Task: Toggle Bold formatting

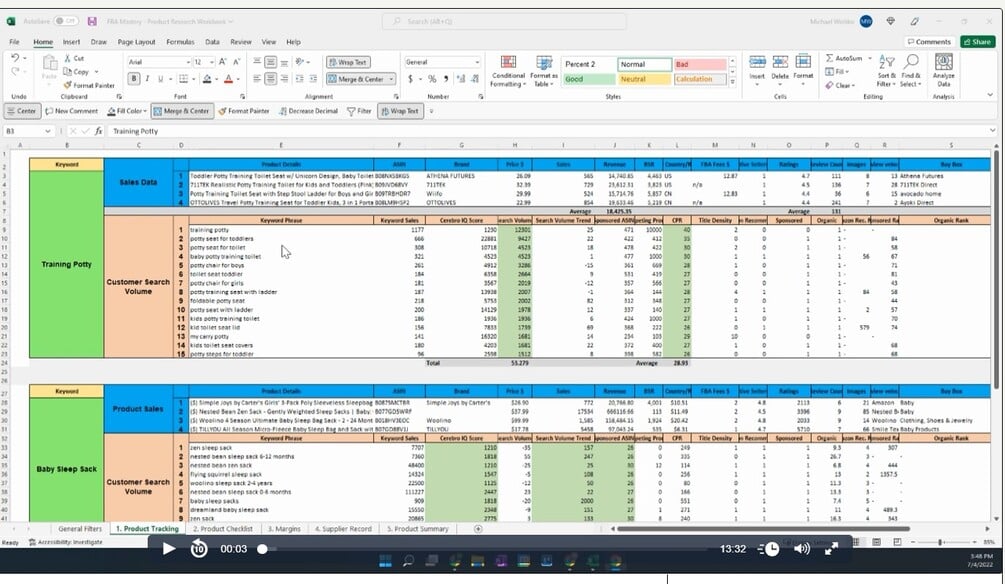Action: [x=134, y=79]
